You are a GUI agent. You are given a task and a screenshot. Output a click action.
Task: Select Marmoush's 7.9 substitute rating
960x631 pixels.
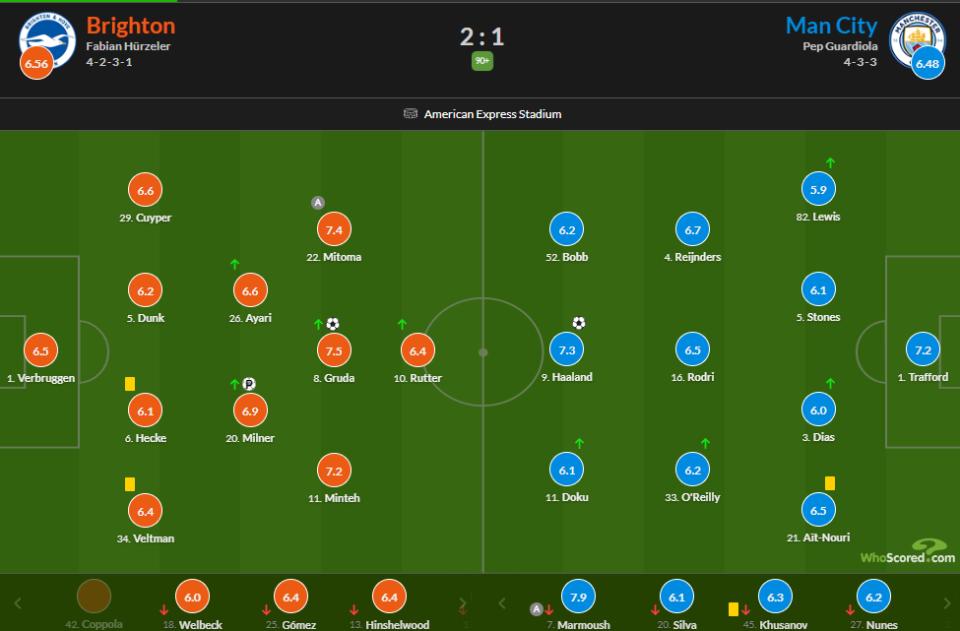[578, 597]
